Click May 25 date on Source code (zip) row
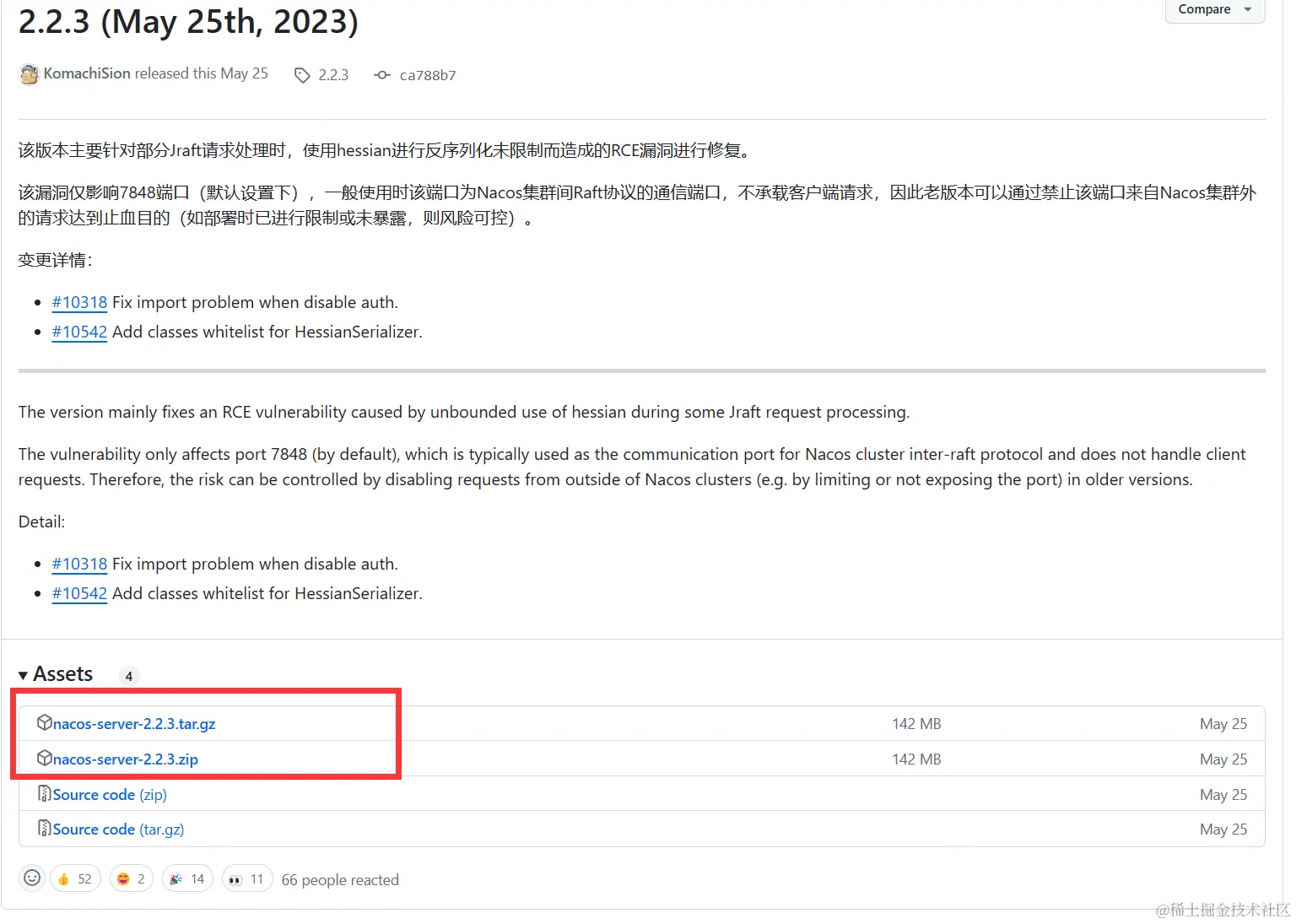This screenshot has width=1296, height=924. (x=1223, y=795)
